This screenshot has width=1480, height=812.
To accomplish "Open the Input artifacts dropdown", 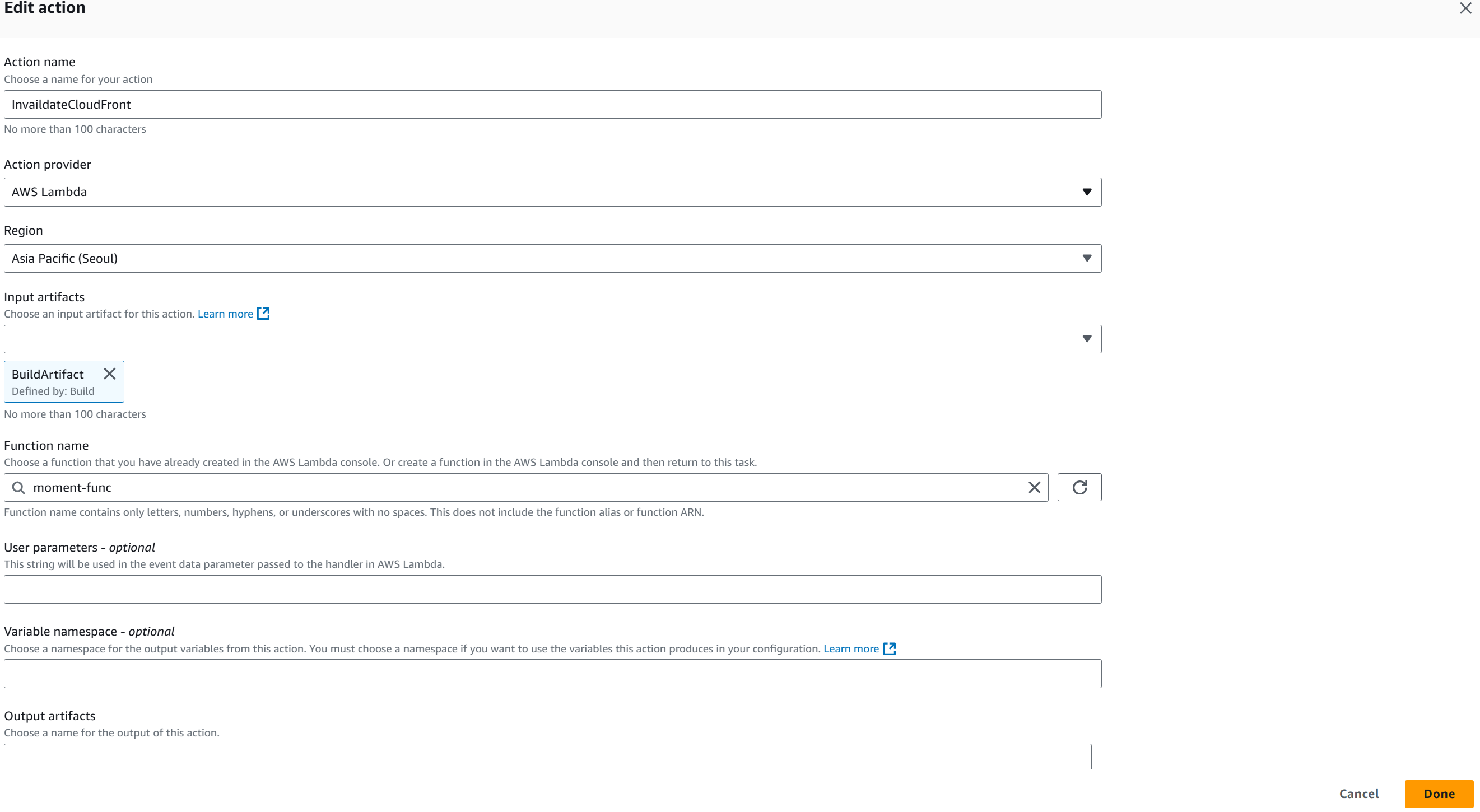I will click(553, 339).
